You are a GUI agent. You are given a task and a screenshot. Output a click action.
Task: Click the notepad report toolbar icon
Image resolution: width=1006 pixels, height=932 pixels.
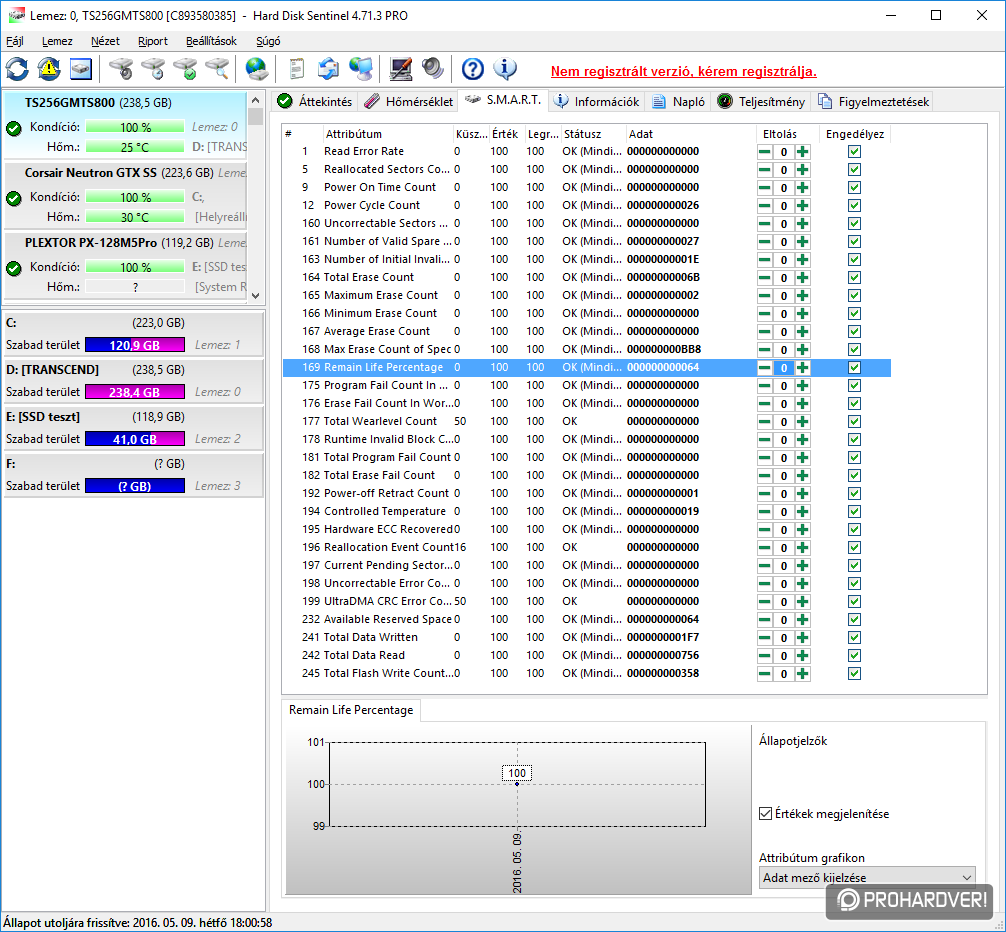296,69
